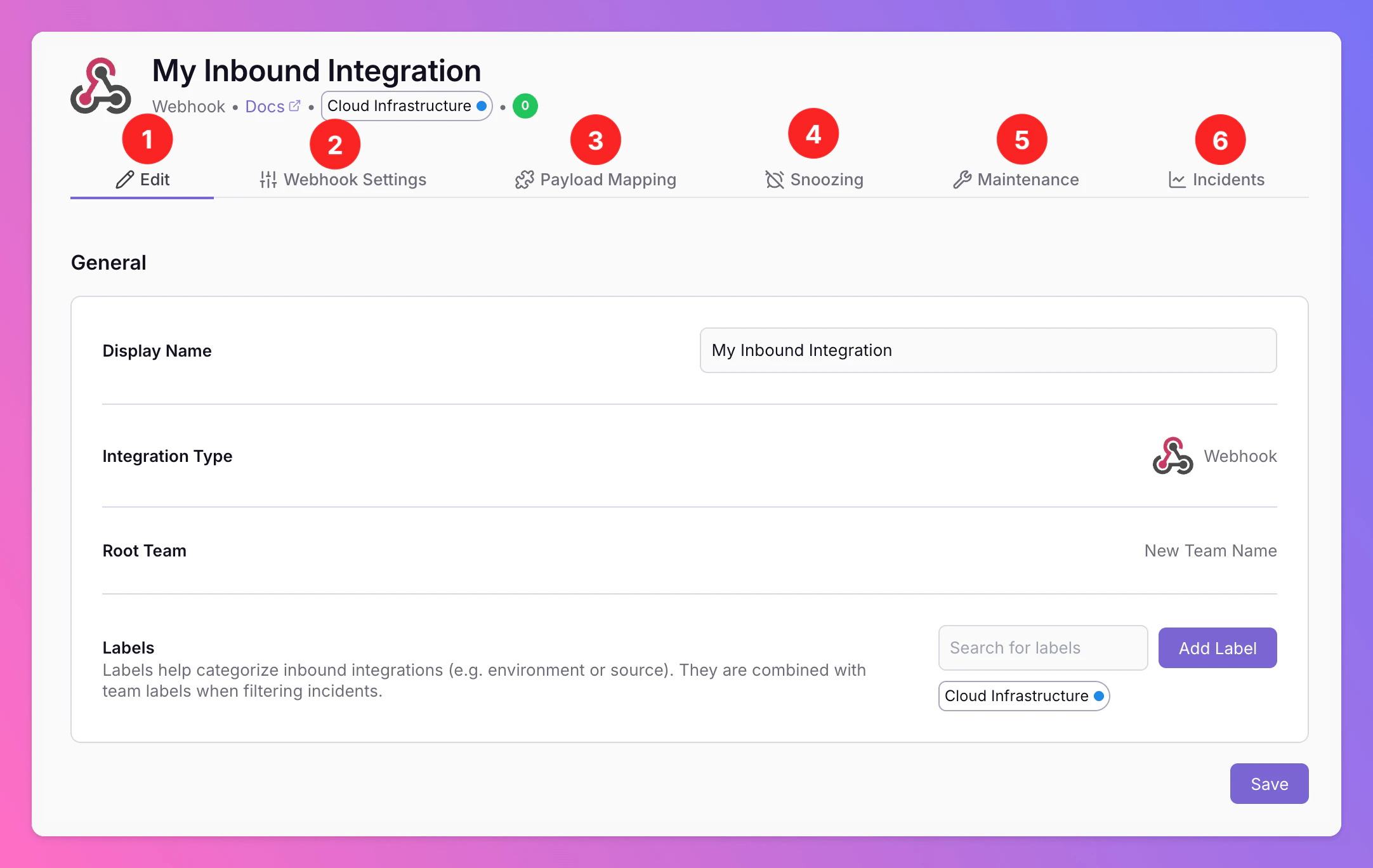
Task: Open the Webhook Settings tab
Action: pos(354,180)
